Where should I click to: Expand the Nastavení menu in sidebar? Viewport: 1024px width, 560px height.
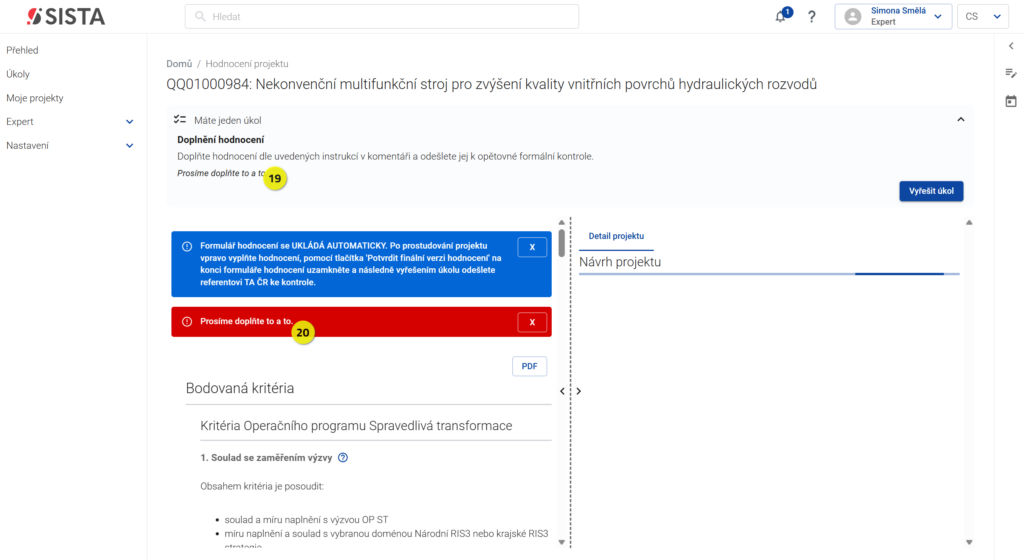(129, 146)
